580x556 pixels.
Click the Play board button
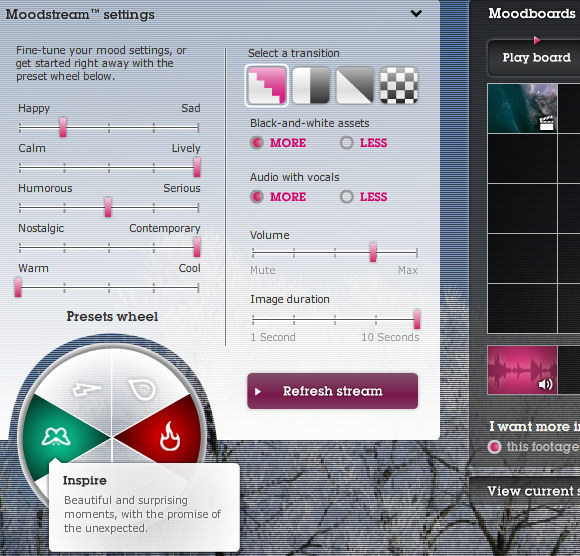(534, 58)
